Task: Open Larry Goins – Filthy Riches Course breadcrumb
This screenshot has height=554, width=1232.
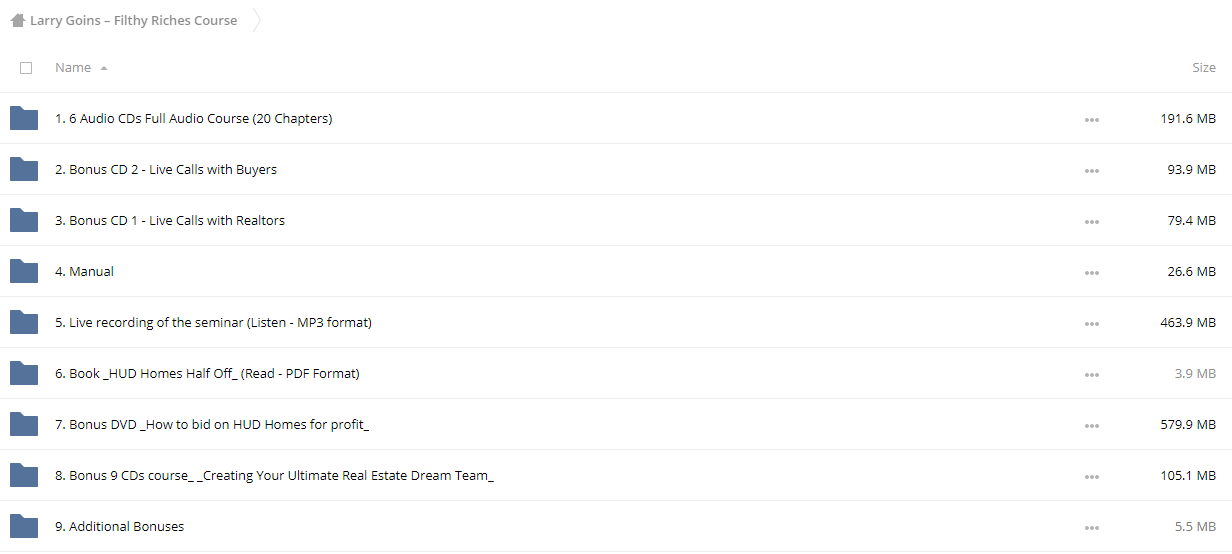Action: [x=133, y=20]
